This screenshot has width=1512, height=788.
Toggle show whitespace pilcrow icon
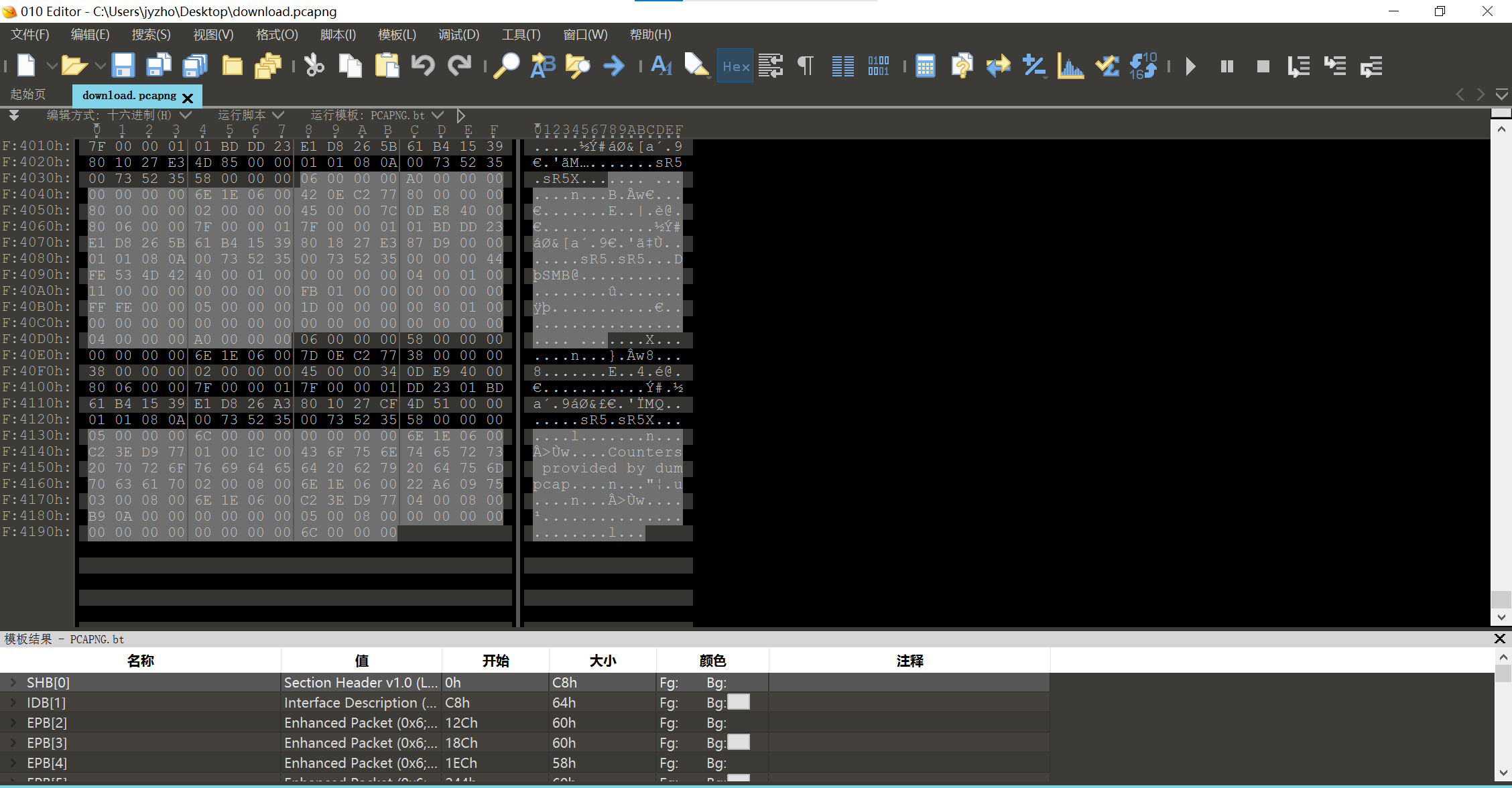806,66
